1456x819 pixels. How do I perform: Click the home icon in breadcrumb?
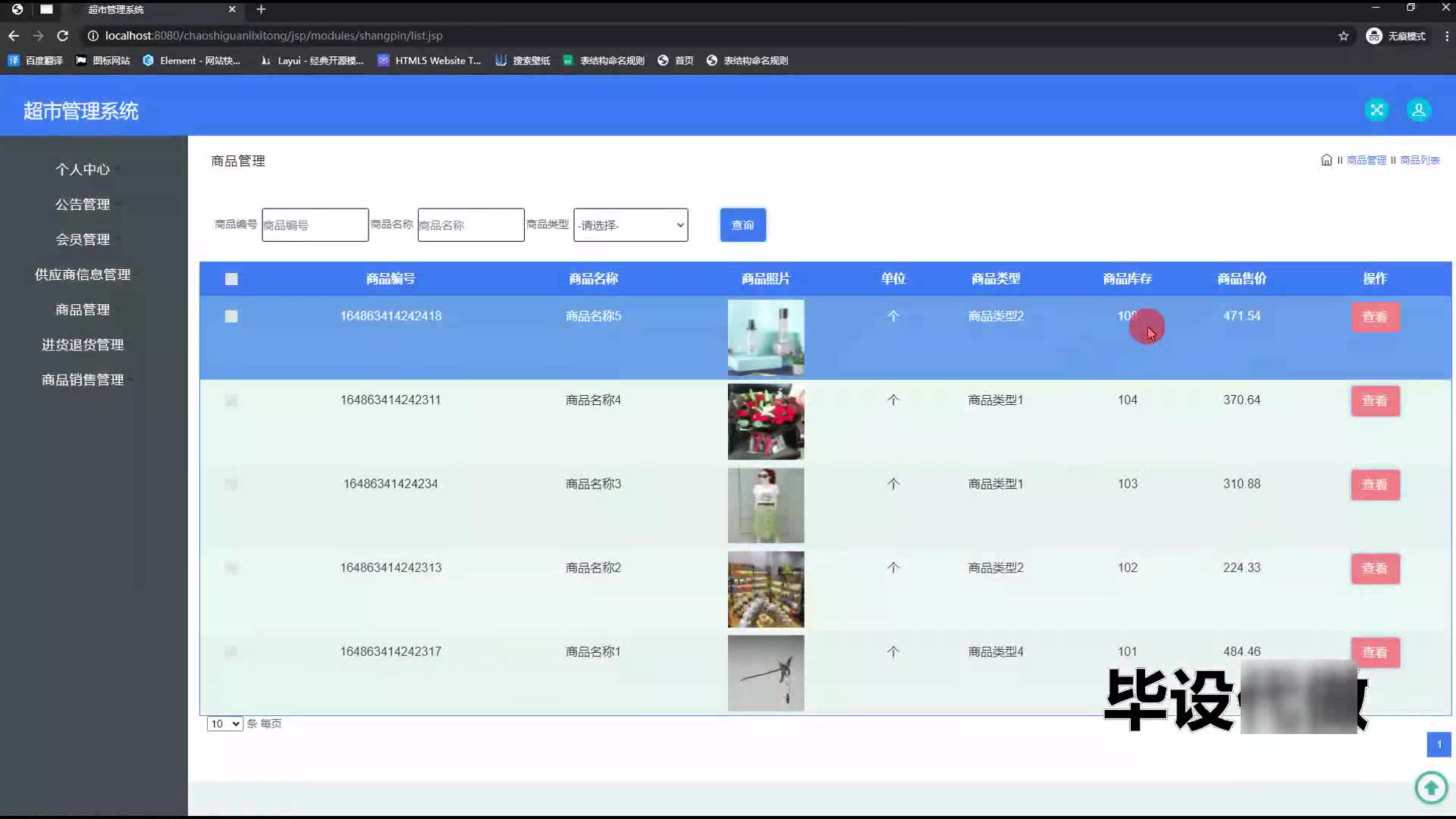[x=1326, y=160]
